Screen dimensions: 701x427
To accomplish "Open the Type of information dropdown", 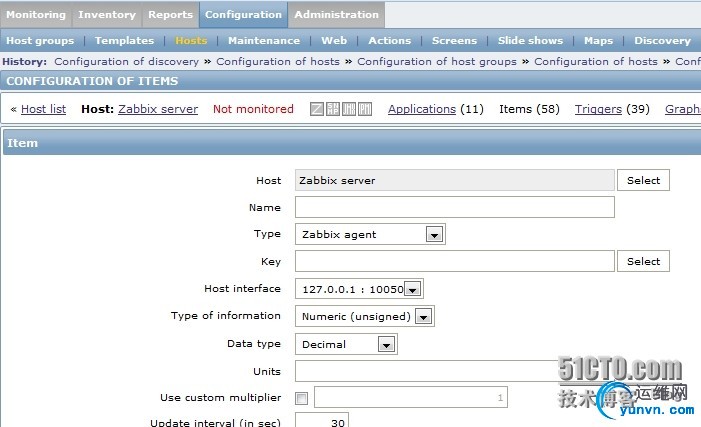I will tap(365, 316).
